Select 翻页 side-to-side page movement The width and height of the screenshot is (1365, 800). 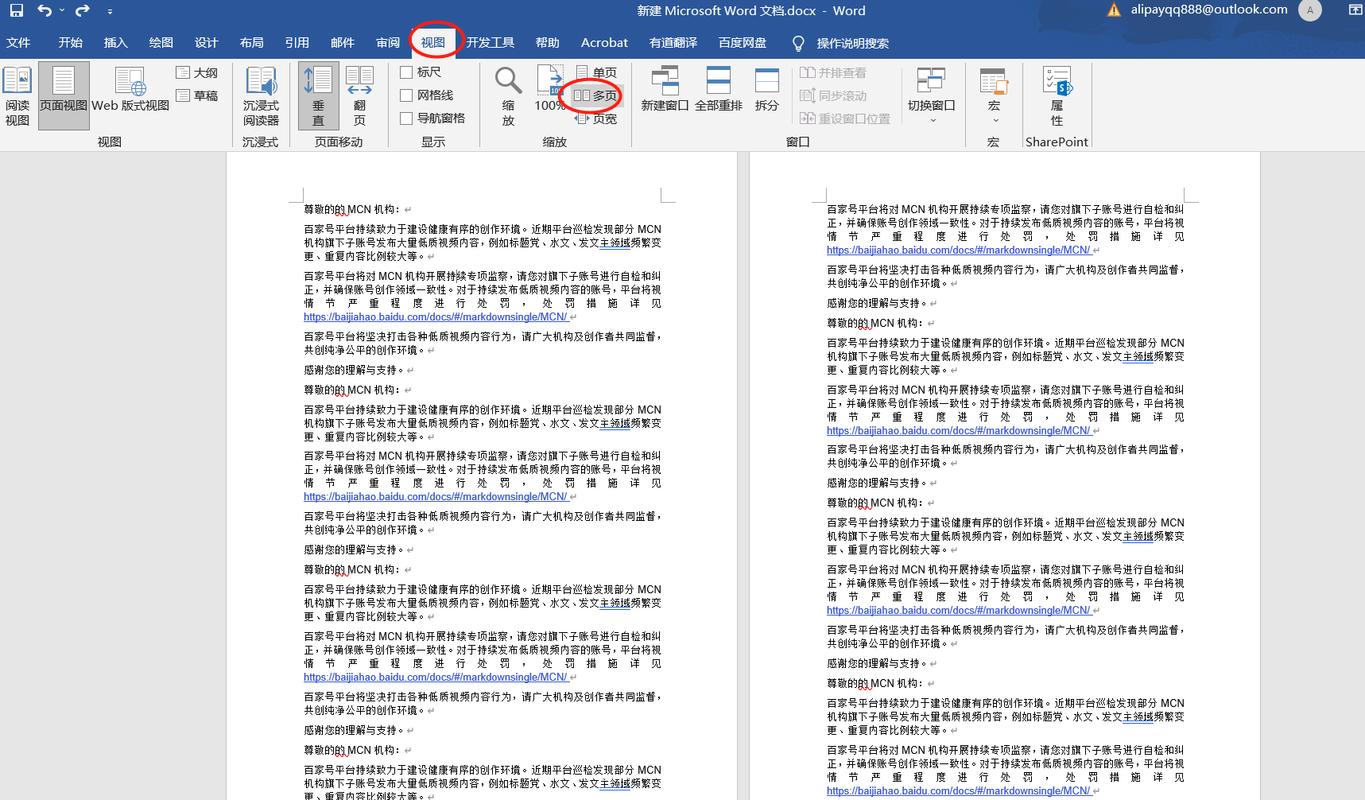coord(359,97)
